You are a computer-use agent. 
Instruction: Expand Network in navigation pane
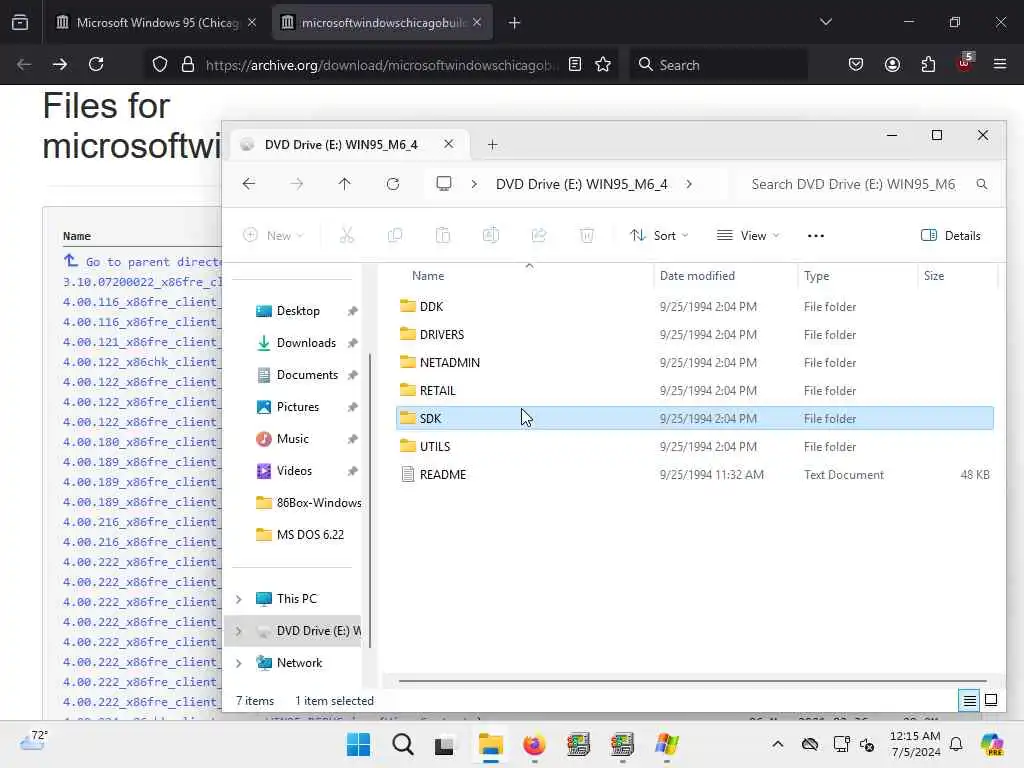click(x=239, y=663)
